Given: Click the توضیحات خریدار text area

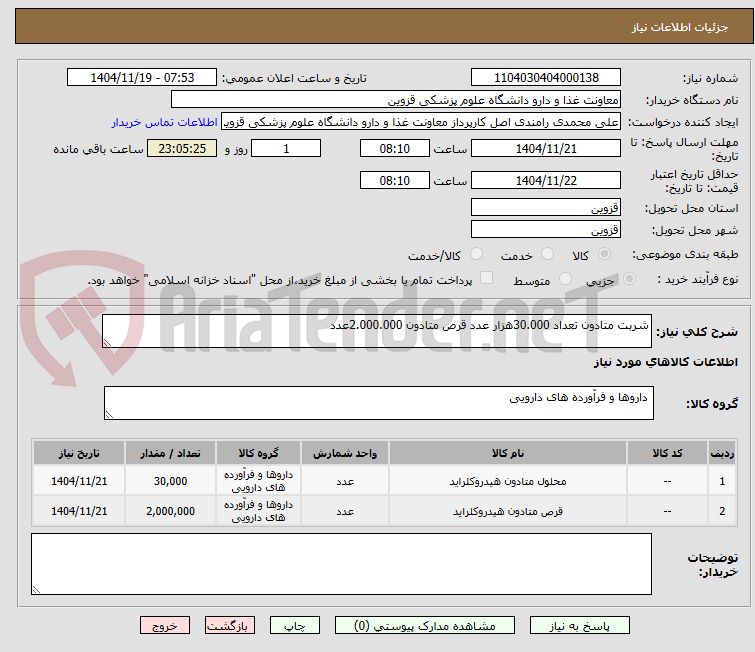Looking at the screenshot, I should (x=341, y=564).
